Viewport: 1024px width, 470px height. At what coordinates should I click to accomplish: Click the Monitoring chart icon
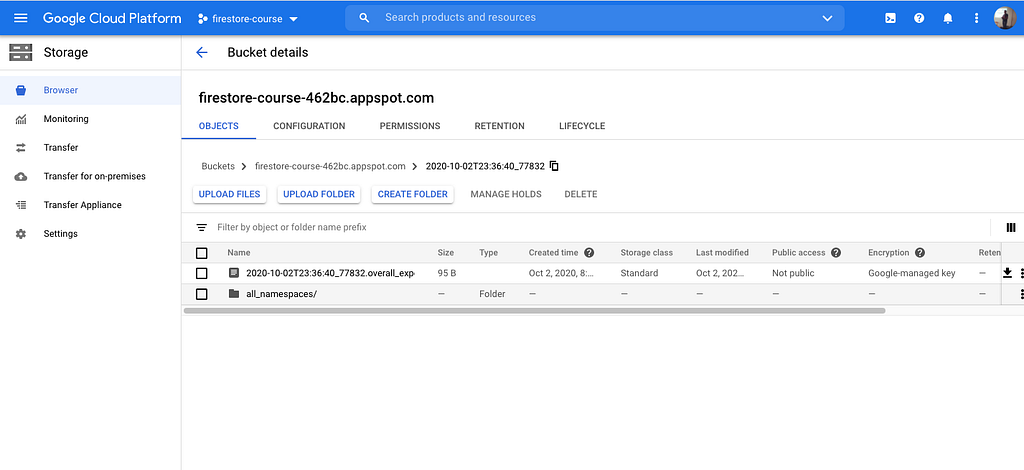(21, 119)
